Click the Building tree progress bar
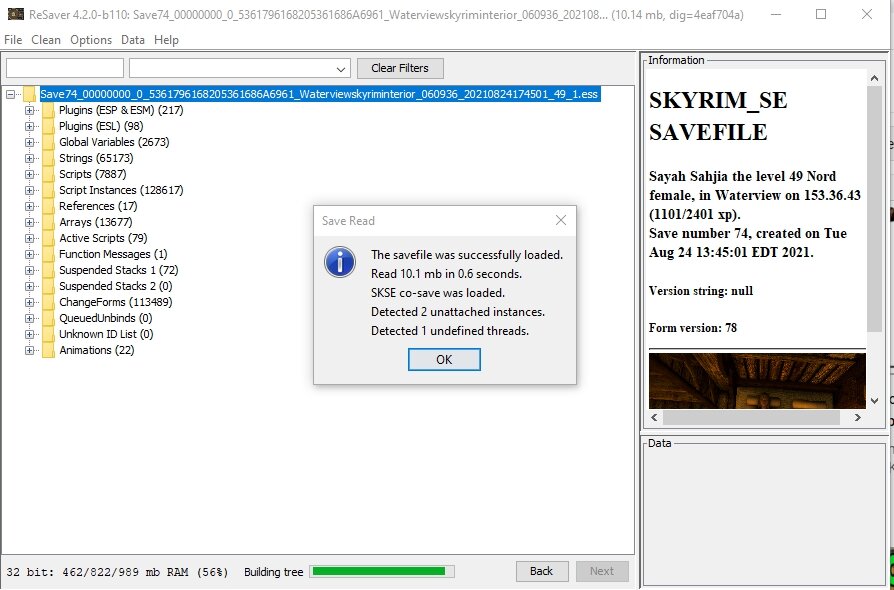894x590 pixels. [381, 572]
